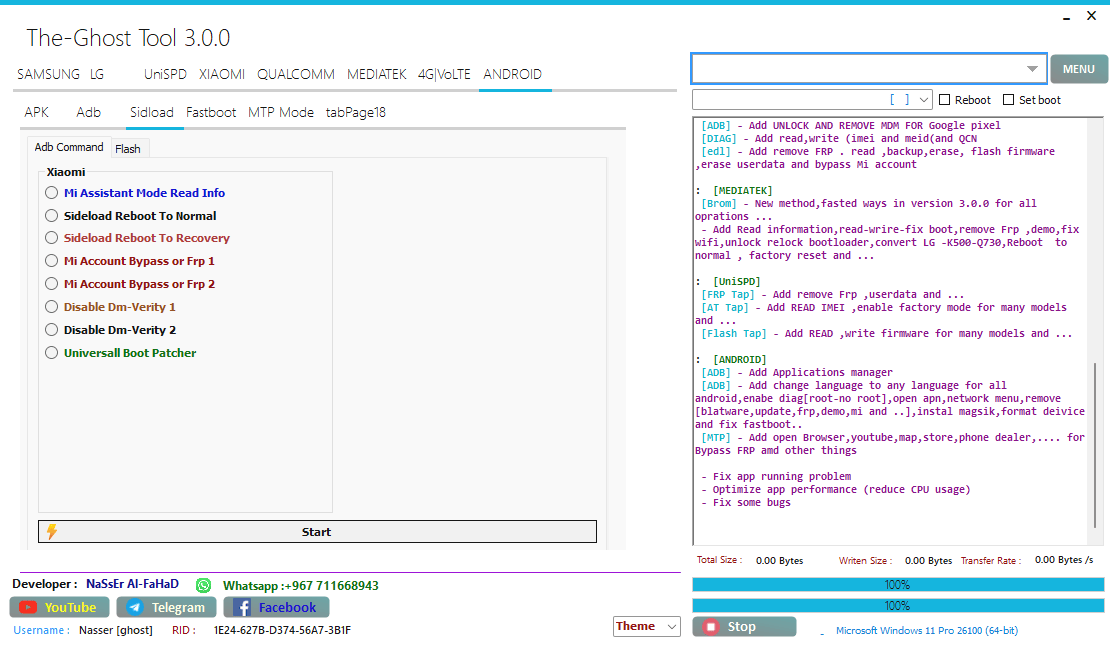Enable the Reboot checkbox
Image resolution: width=1110 pixels, height=645 pixels.
(x=945, y=100)
